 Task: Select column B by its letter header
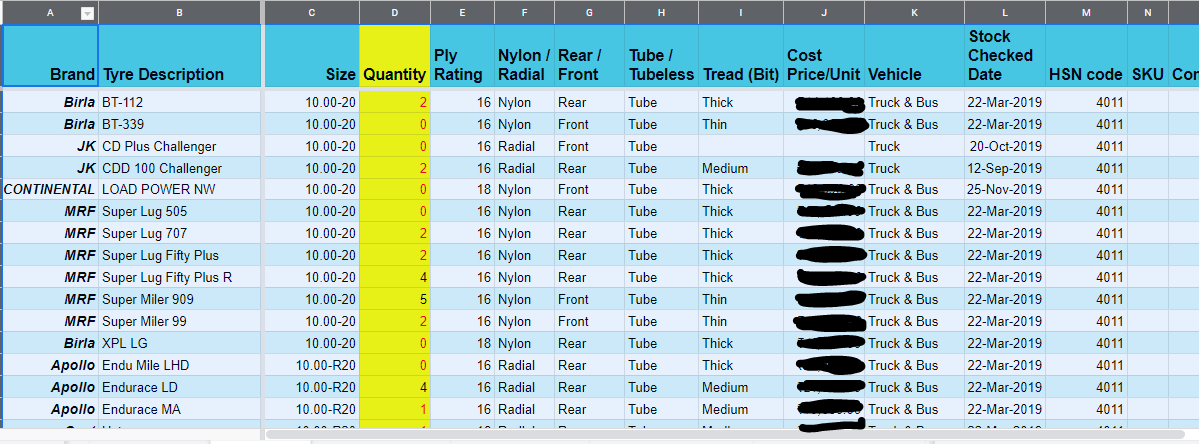click(x=179, y=12)
